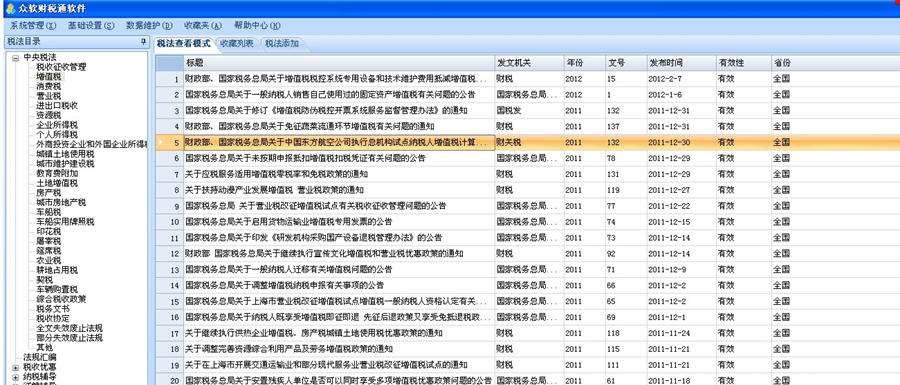Image resolution: width=900 pixels, height=385 pixels.
Task: Select 资源税 in the directory tree
Action: click(x=49, y=115)
